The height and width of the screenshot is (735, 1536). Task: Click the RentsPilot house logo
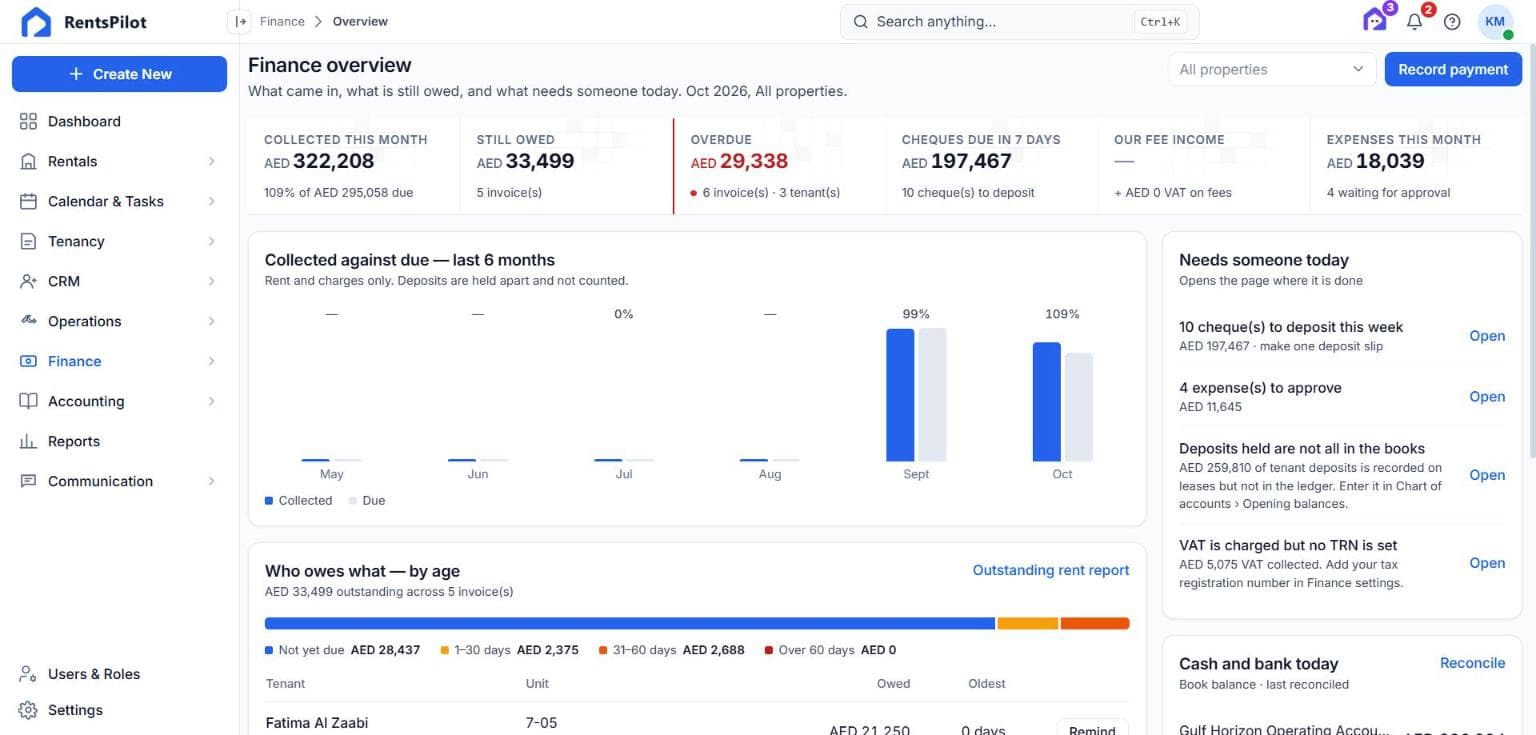coord(36,22)
